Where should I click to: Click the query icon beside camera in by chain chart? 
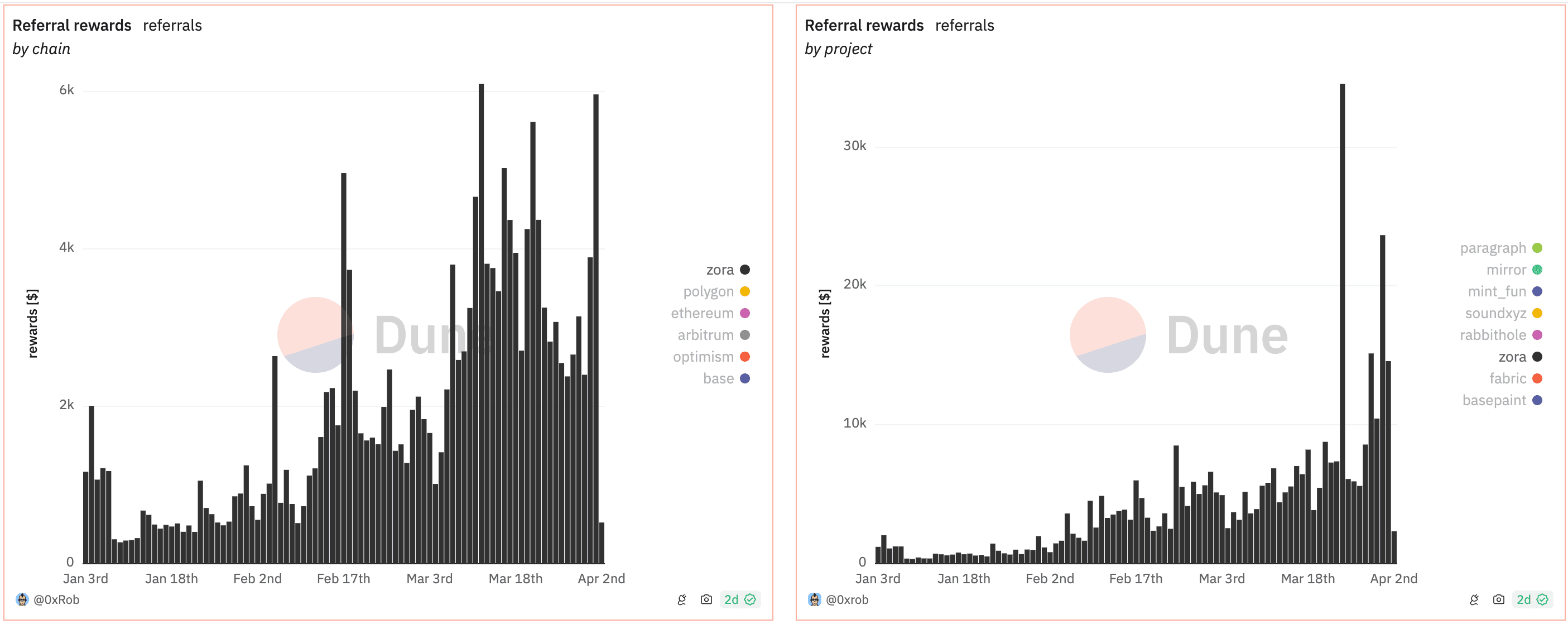tap(682, 600)
